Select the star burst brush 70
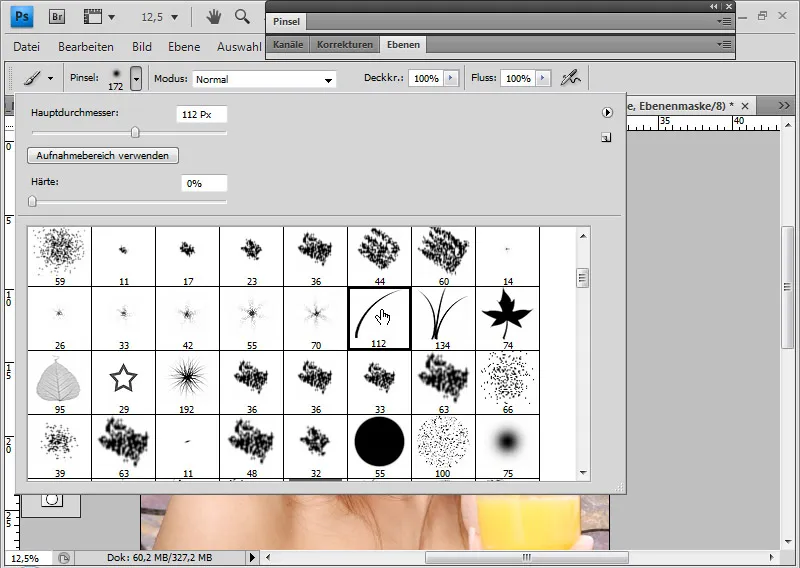This screenshot has height=568, width=800. click(x=316, y=318)
